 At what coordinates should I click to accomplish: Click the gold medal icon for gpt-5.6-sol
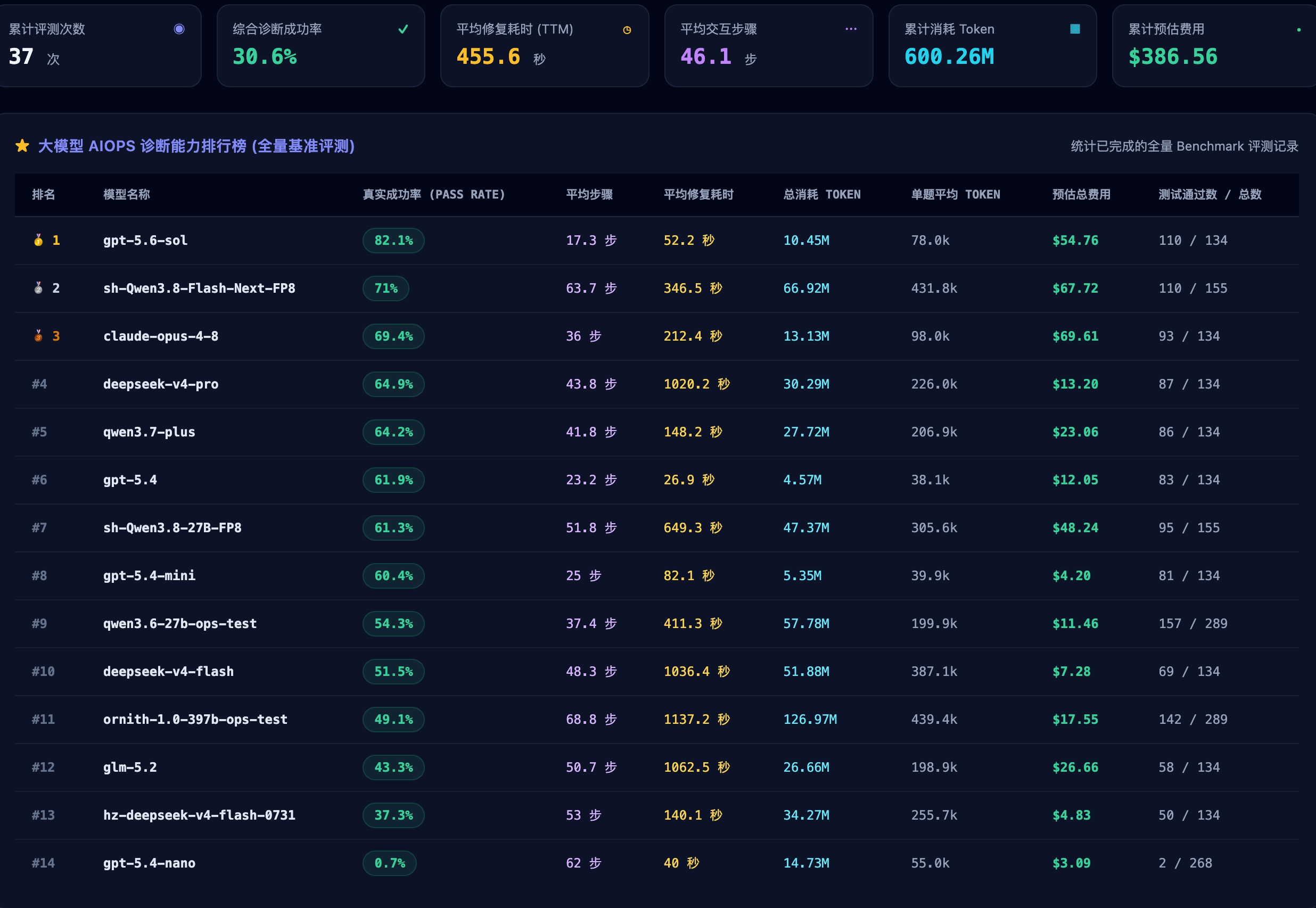coord(38,240)
